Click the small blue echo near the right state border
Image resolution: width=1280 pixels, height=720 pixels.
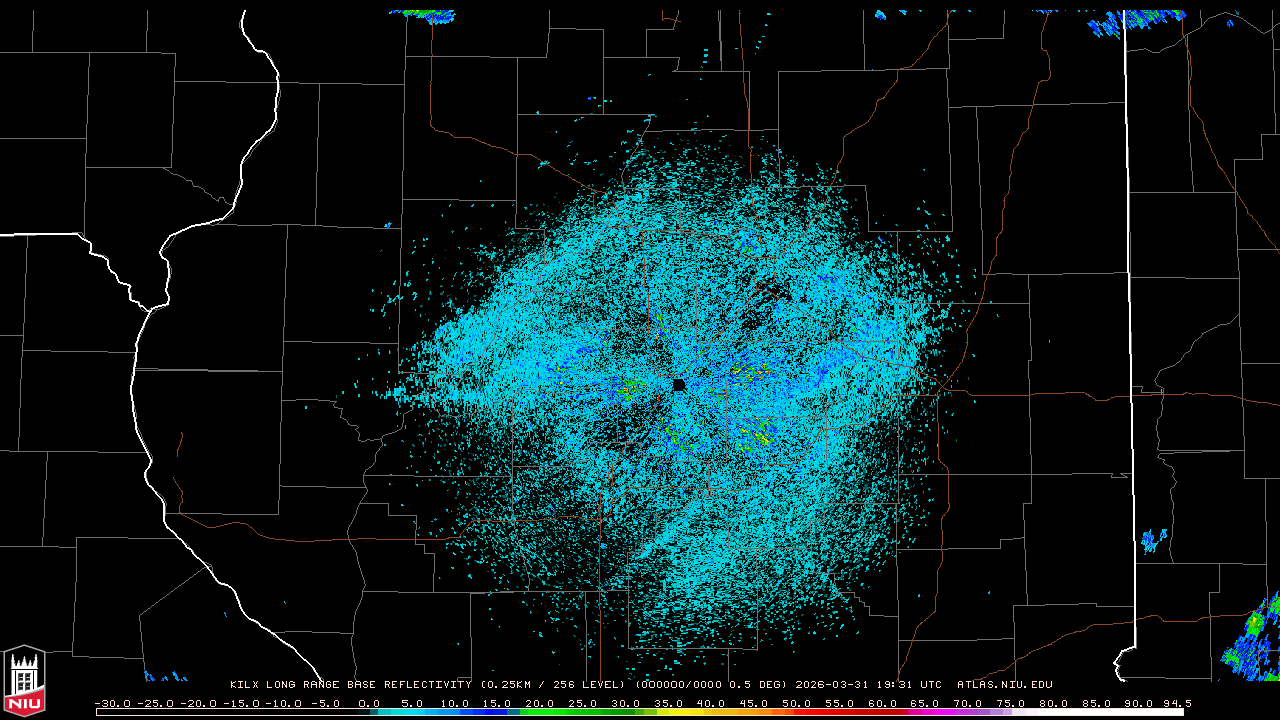pos(1154,540)
